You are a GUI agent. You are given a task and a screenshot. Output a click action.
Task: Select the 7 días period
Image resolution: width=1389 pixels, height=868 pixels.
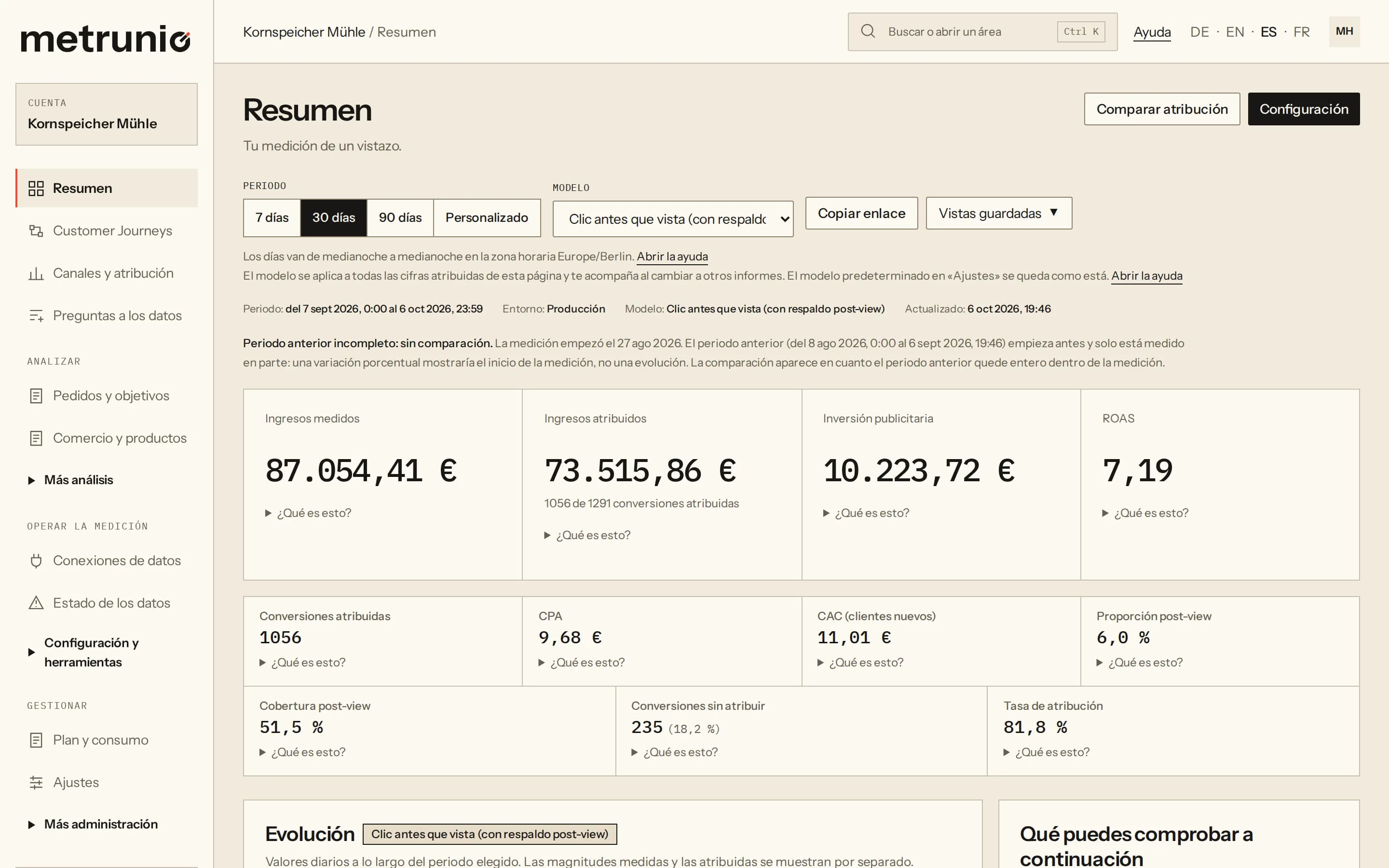pyautogui.click(x=272, y=217)
